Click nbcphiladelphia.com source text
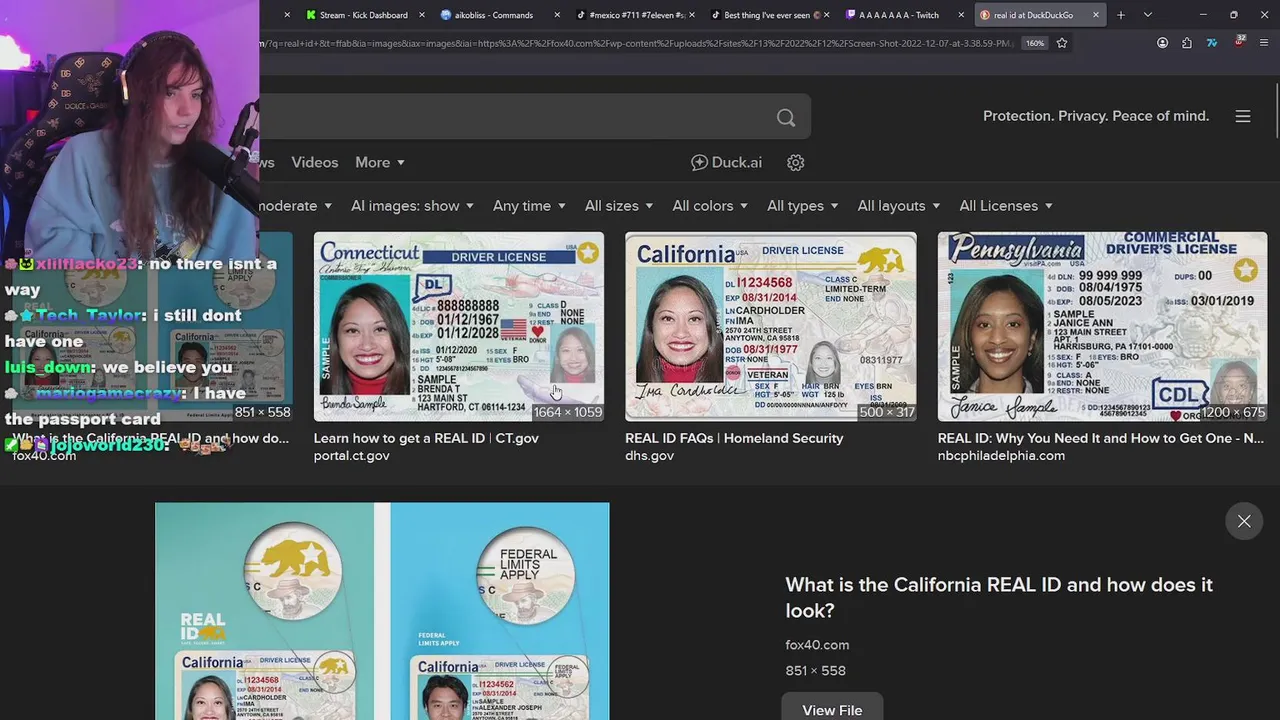This screenshot has height=720, width=1280. pyautogui.click(x=1001, y=456)
